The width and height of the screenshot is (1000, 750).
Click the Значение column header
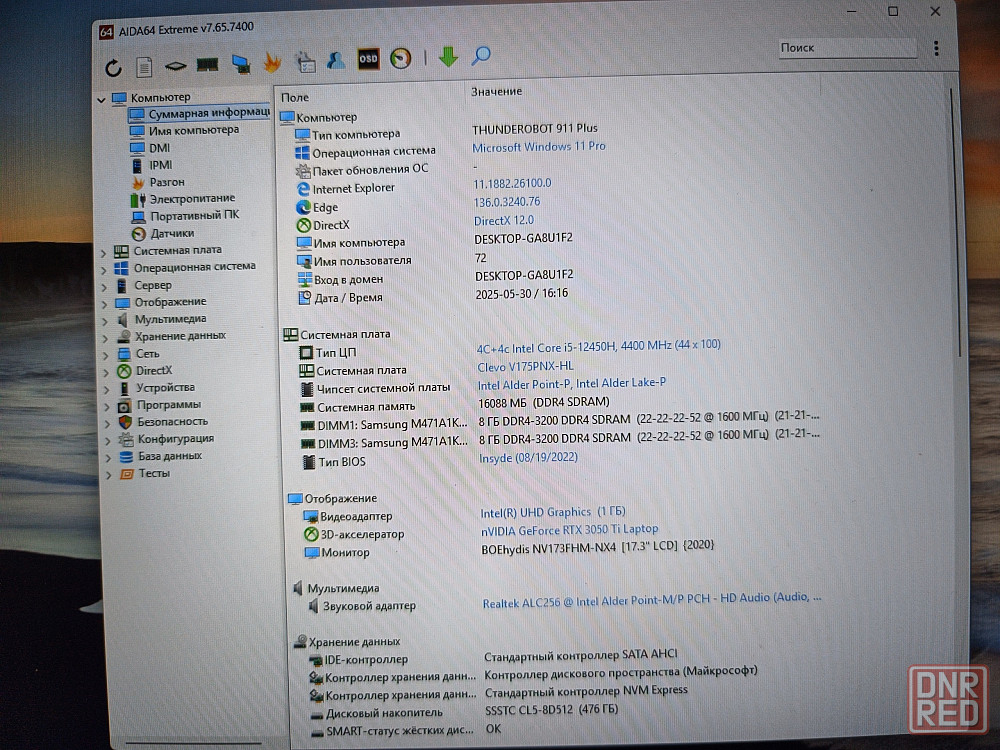coord(497,91)
